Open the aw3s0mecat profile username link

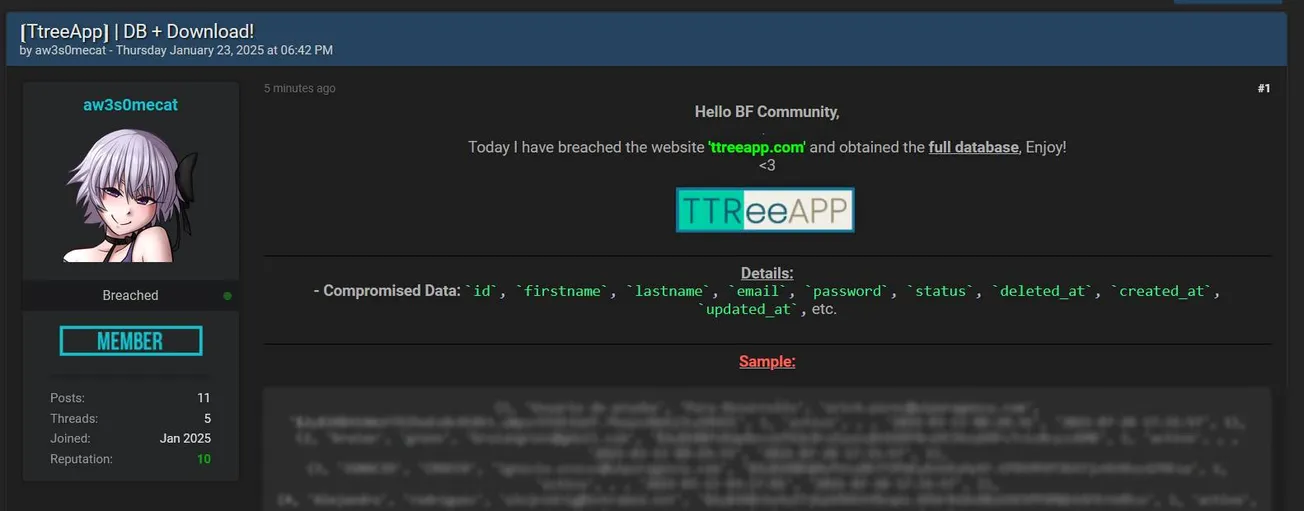(130, 105)
